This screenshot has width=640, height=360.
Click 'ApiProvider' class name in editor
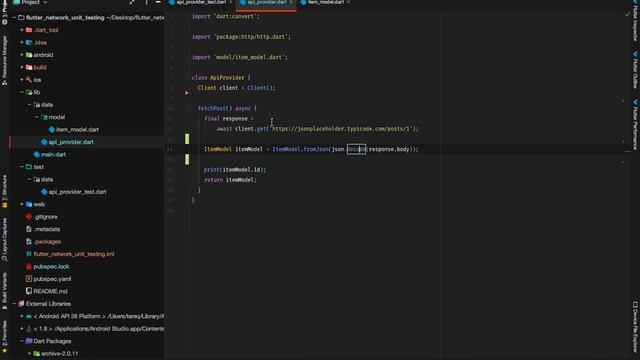[x=227, y=78]
